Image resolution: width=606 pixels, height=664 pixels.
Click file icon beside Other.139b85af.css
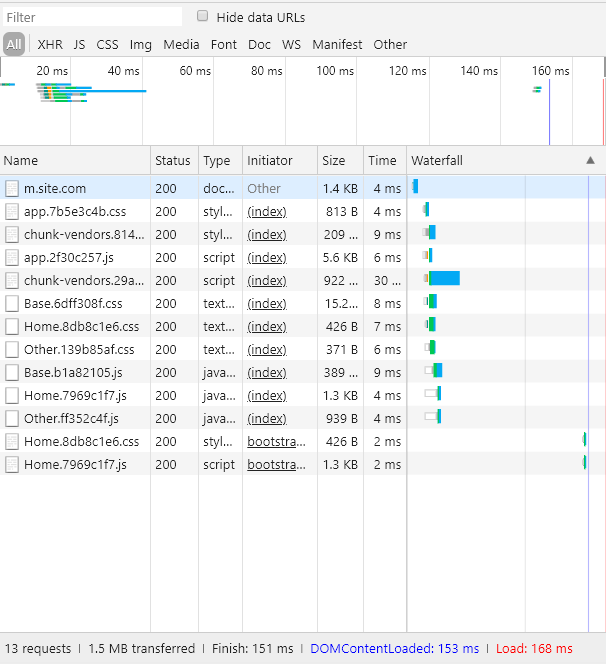[x=12, y=349]
